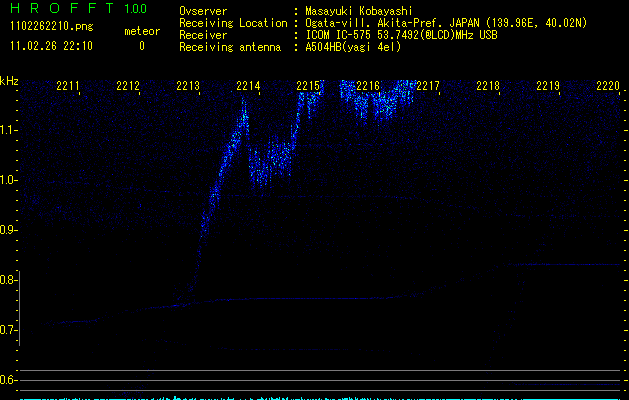Click time marker 2212
This screenshot has height=400, width=629.
128,86
